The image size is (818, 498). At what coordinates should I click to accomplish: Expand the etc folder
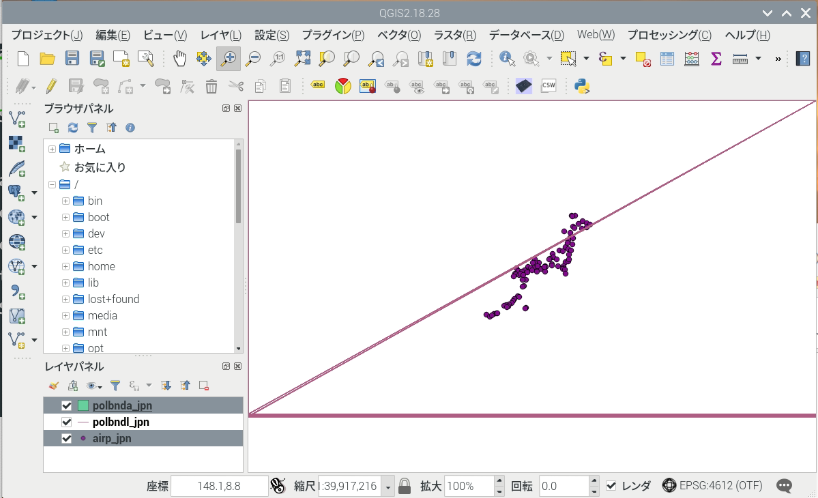coord(66,250)
